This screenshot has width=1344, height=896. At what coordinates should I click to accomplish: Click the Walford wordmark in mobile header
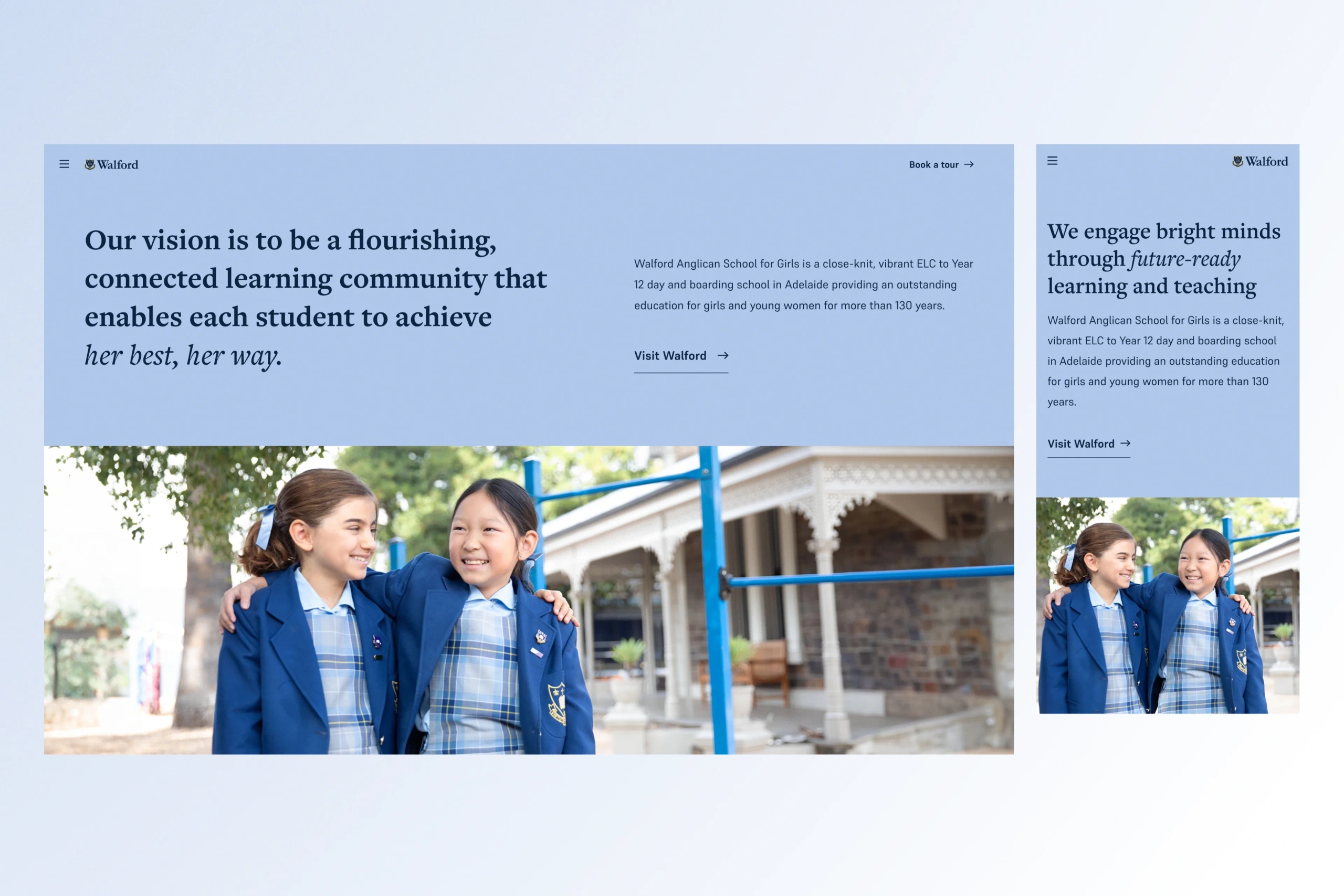(1266, 162)
